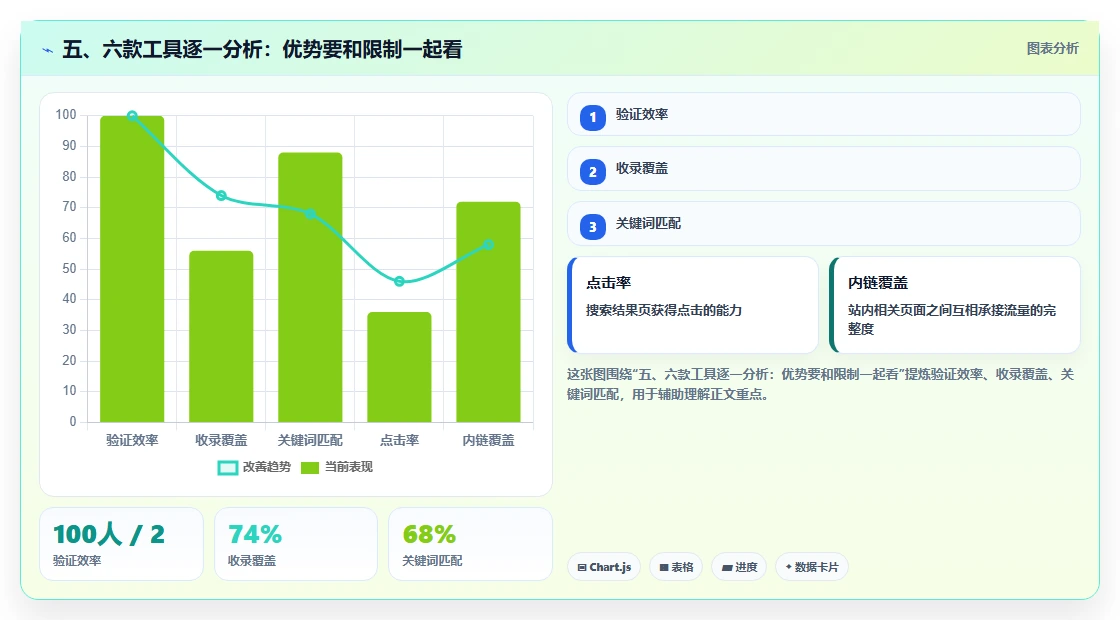Toggle the 当前表现 green legend swatch
1120x620 pixels.
click(309, 468)
